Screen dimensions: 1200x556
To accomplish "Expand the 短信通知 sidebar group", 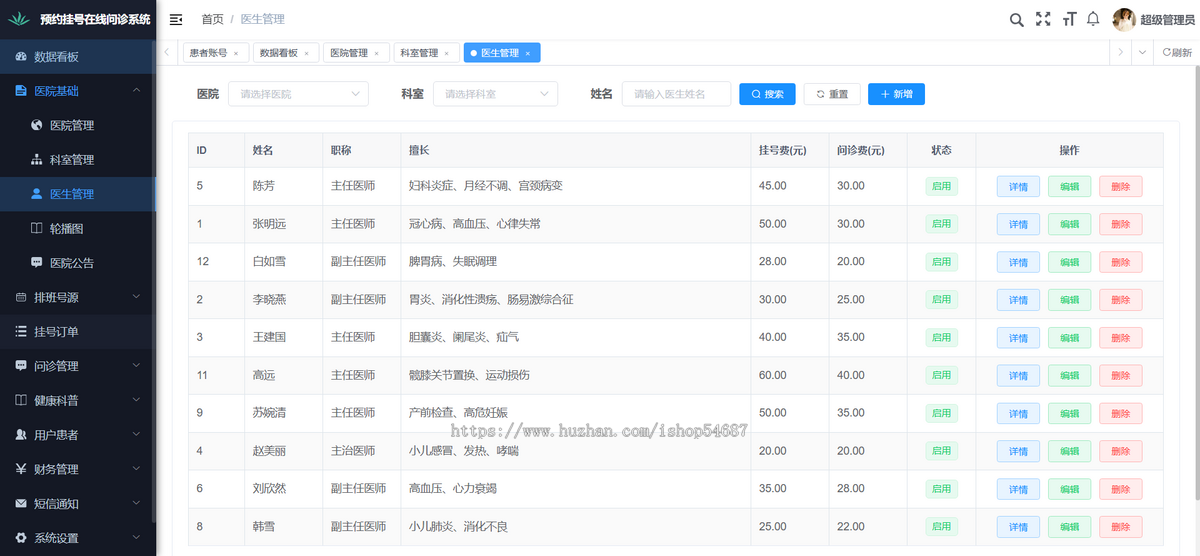I will (x=78, y=504).
